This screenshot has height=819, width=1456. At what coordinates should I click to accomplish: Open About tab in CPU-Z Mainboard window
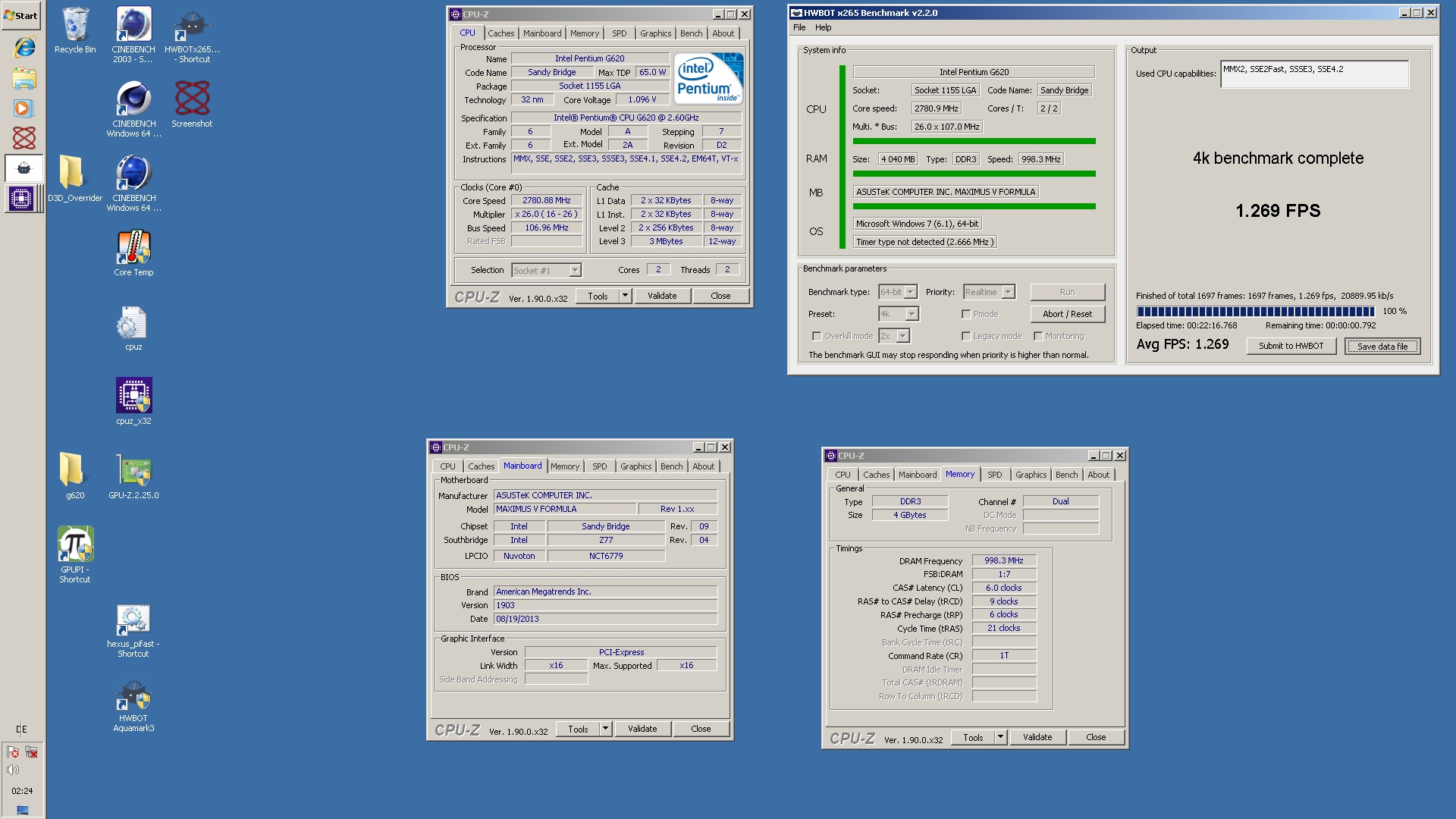[703, 466]
